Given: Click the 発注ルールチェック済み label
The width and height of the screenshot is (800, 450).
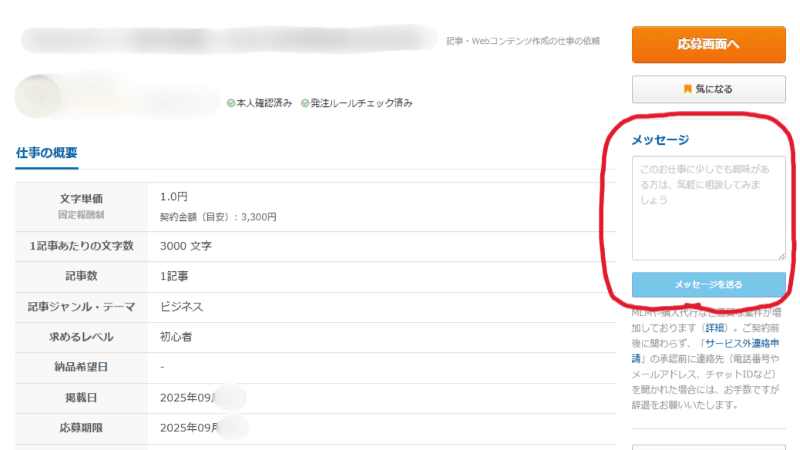Looking at the screenshot, I should coord(361,103).
